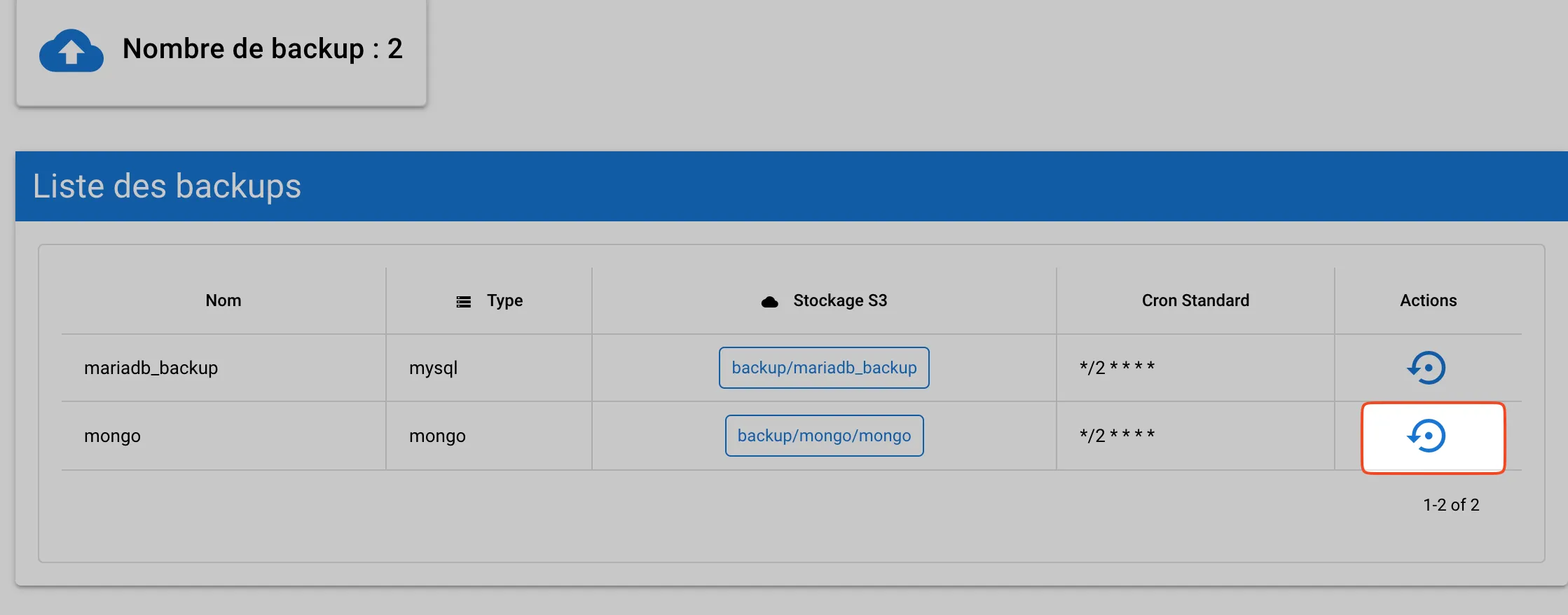The width and height of the screenshot is (1568, 615).
Task: Open the backup/mariadb_backup storage link
Action: point(824,368)
